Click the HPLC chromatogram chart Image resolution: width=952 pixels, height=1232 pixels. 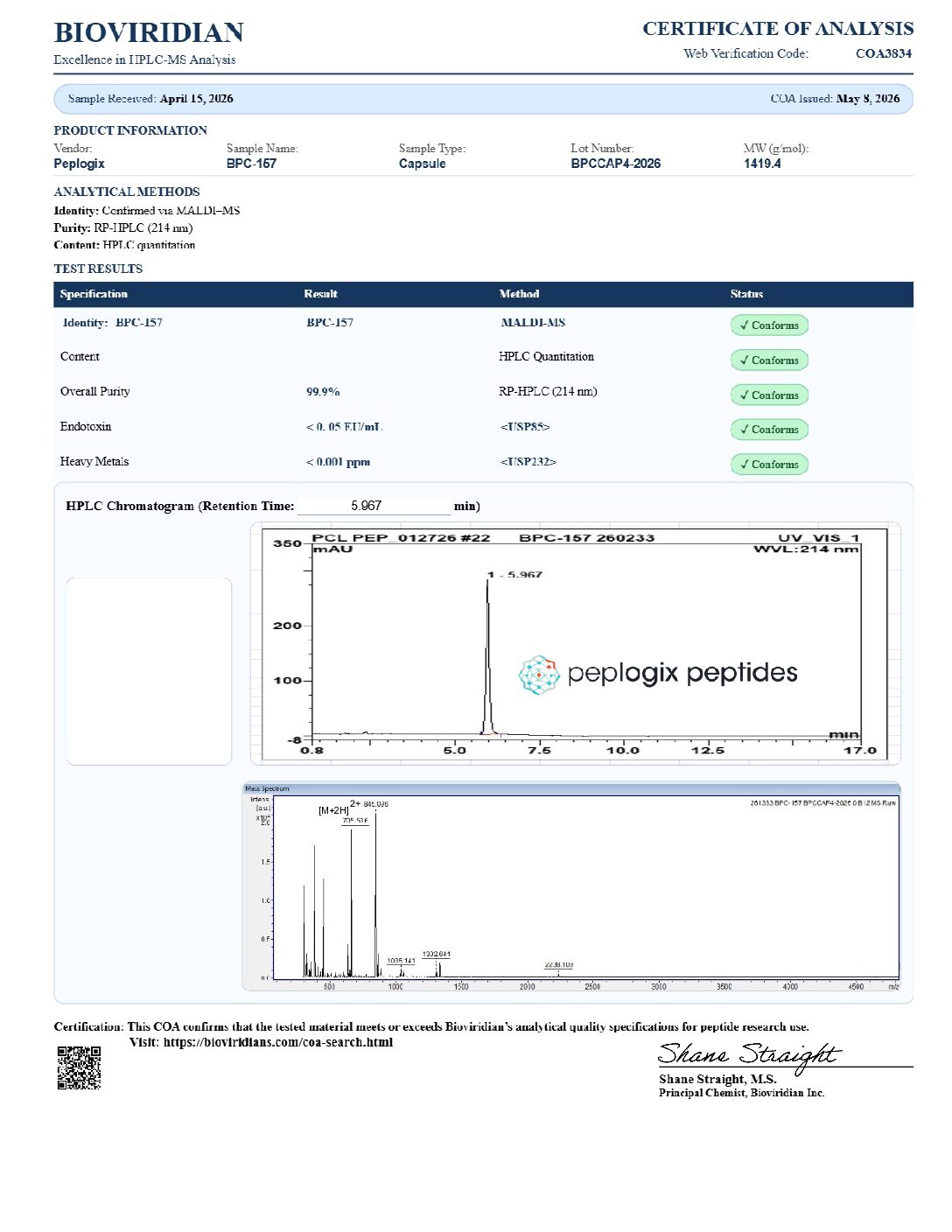coord(576,643)
